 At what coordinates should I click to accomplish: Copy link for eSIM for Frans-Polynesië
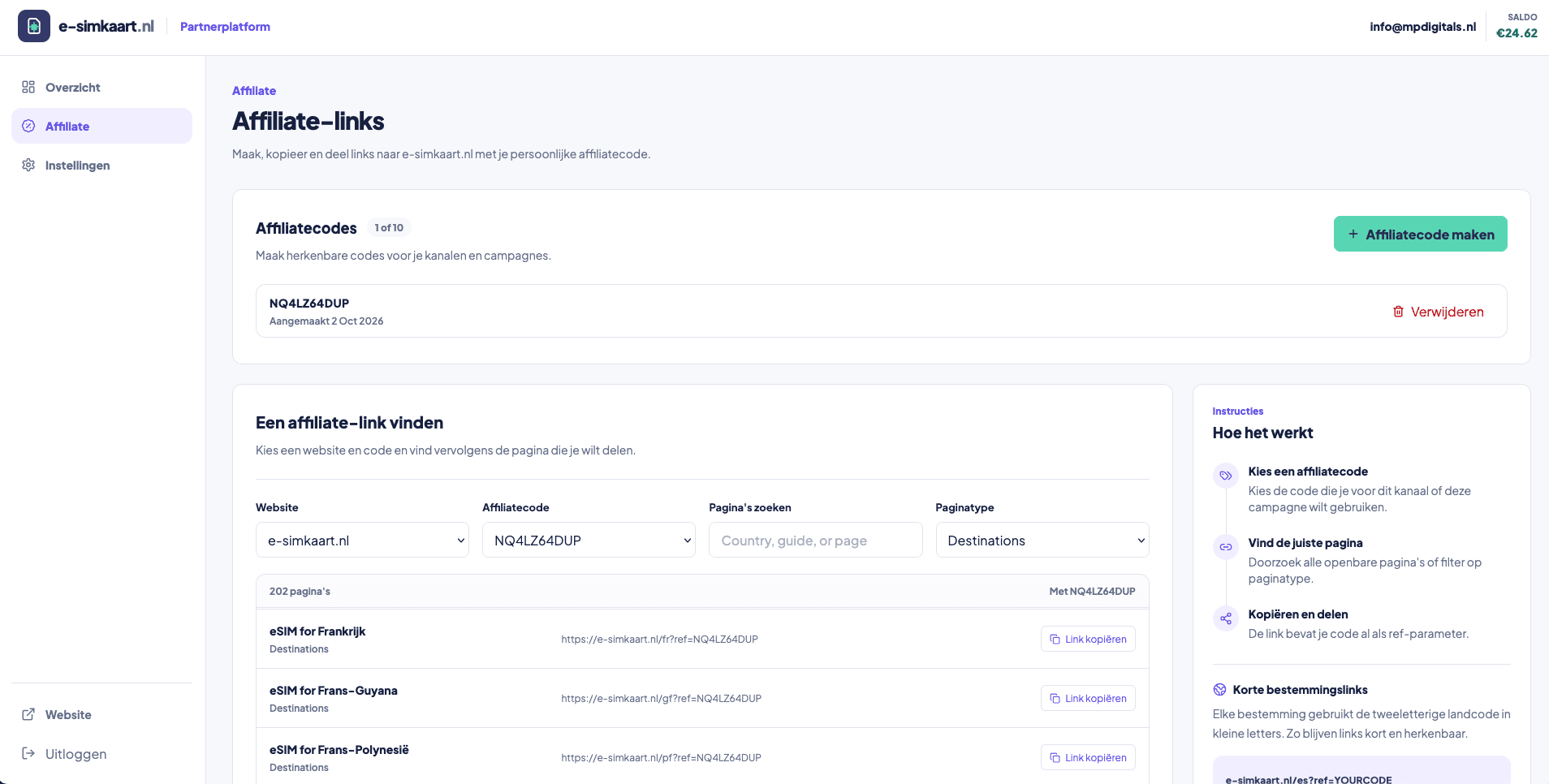[1088, 757]
